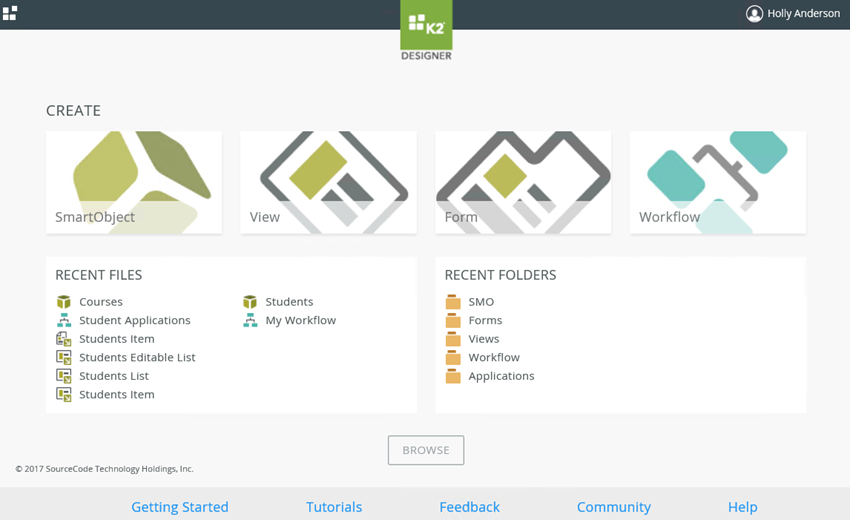Open the Views recent folder
Screen dimensions: 850x520
click(x=484, y=339)
